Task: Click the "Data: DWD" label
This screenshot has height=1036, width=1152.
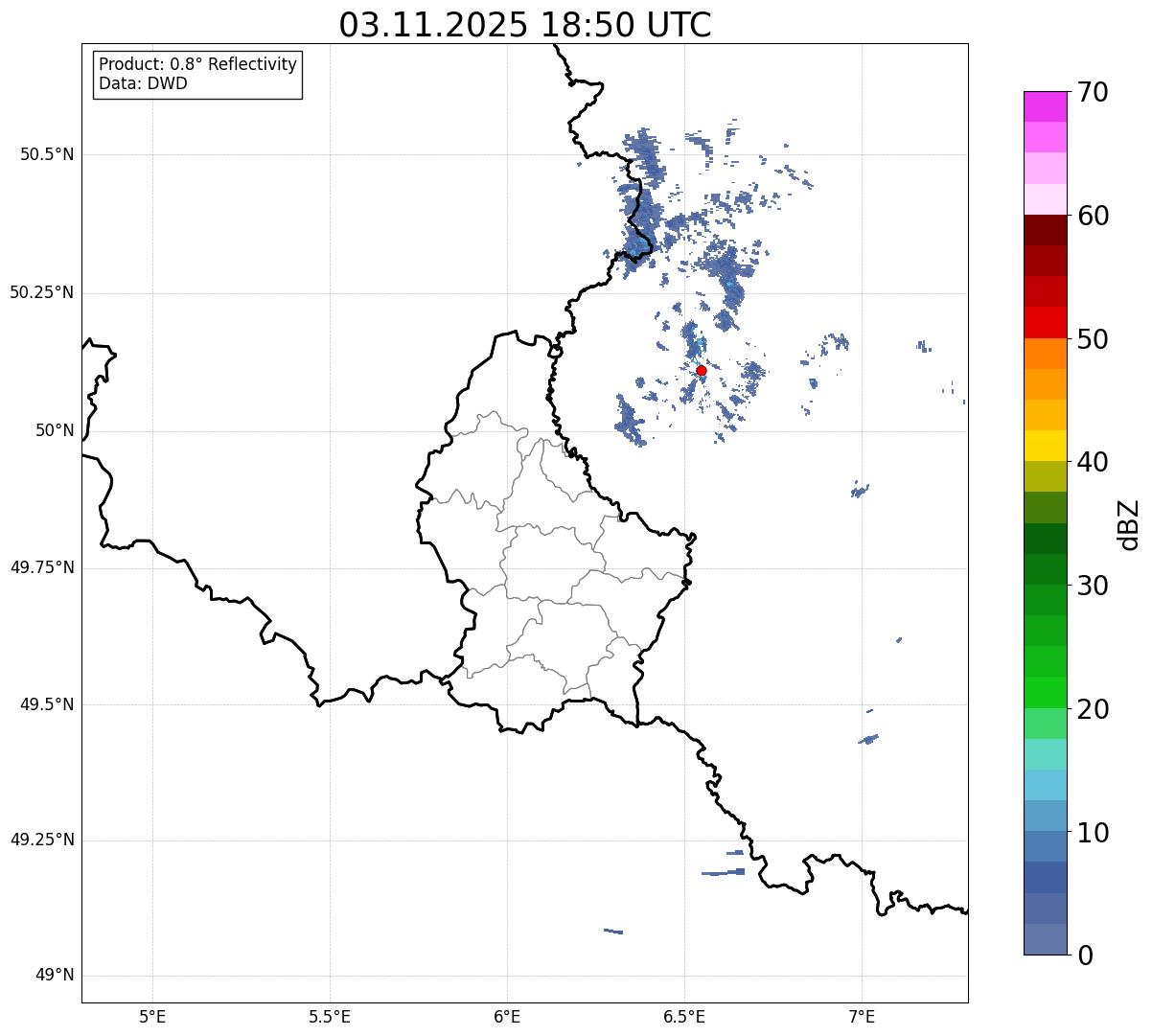Action: tap(143, 83)
